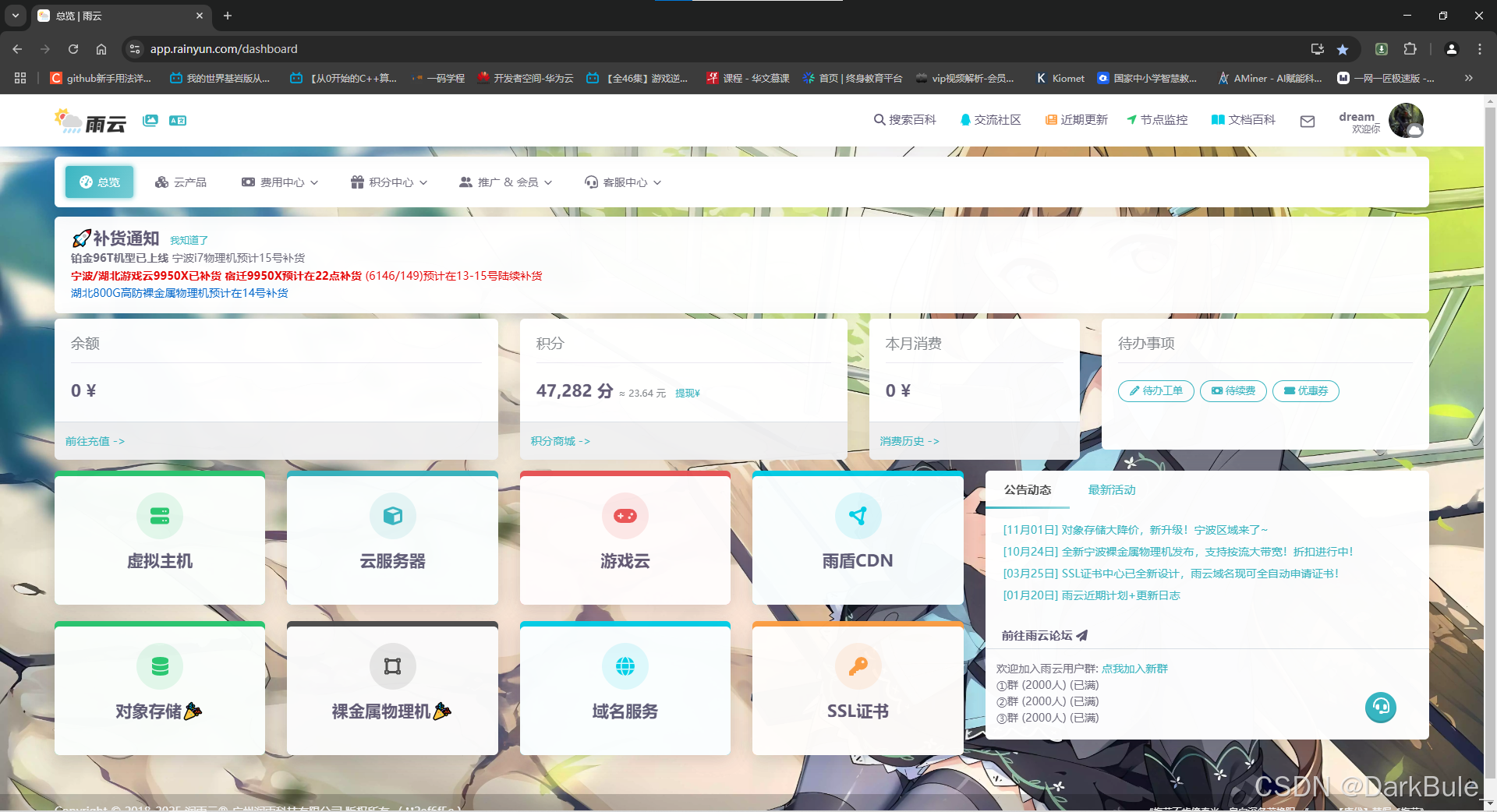The image size is (1497, 812).
Task: Open [03月25日] SSL证书中心 announcement
Action: [1171, 574]
